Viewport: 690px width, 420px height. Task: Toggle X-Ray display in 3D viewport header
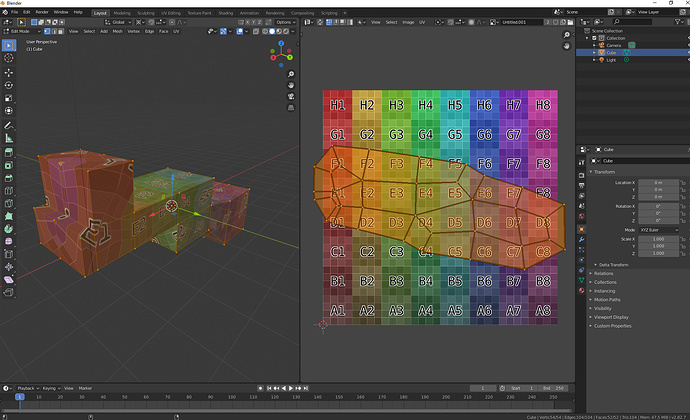[x=256, y=31]
